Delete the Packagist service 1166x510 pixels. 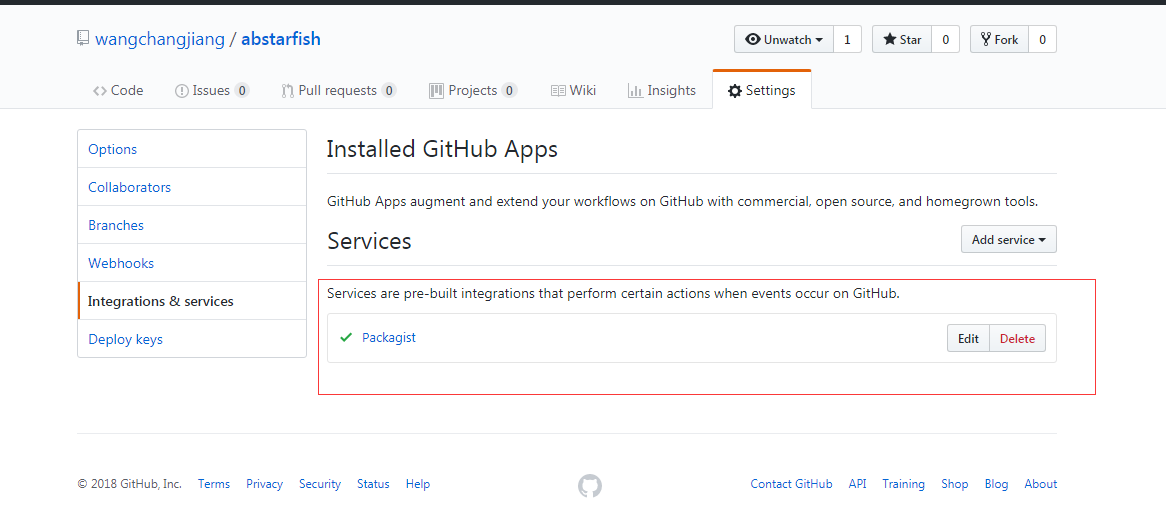[x=1017, y=338]
